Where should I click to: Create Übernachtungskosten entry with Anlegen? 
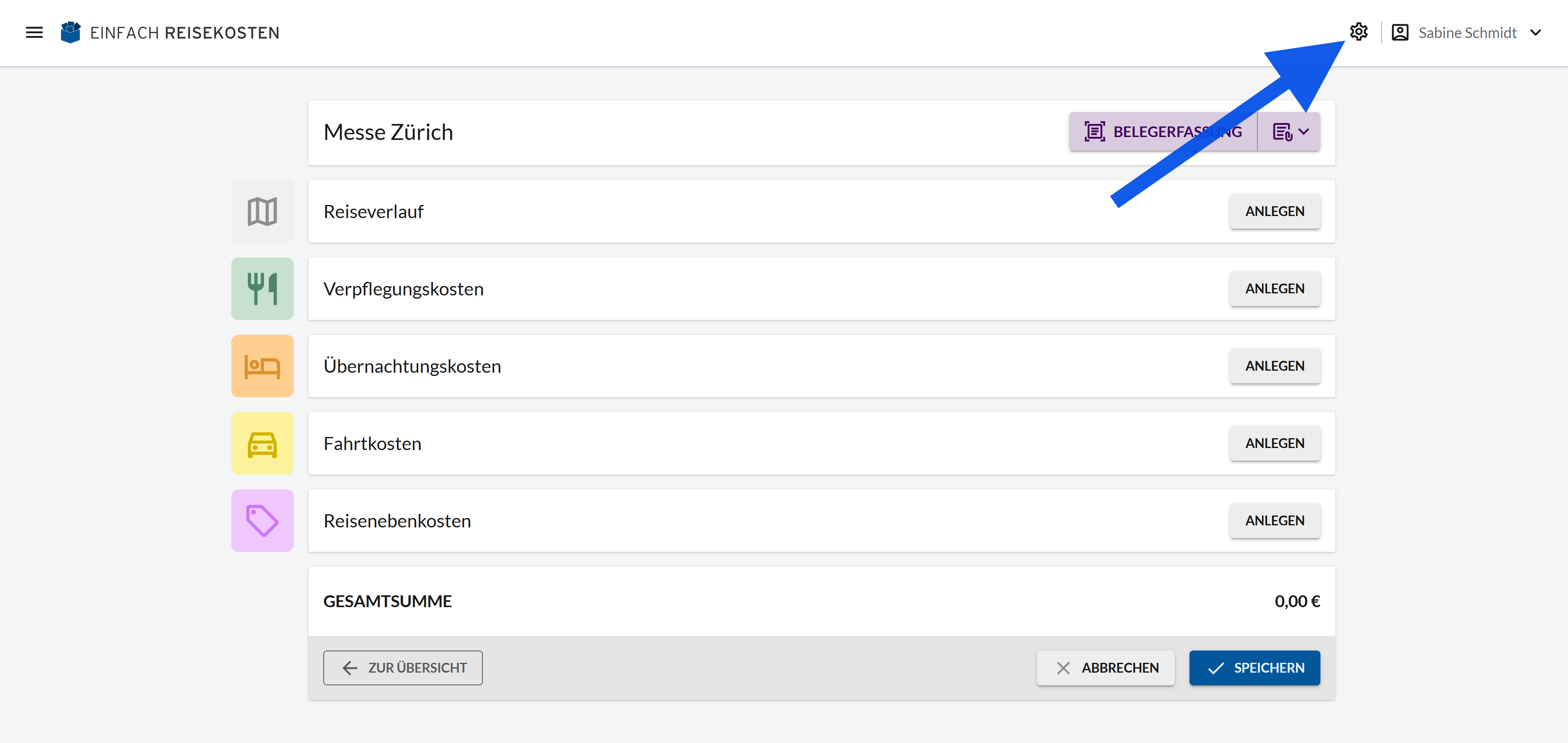[x=1275, y=366]
